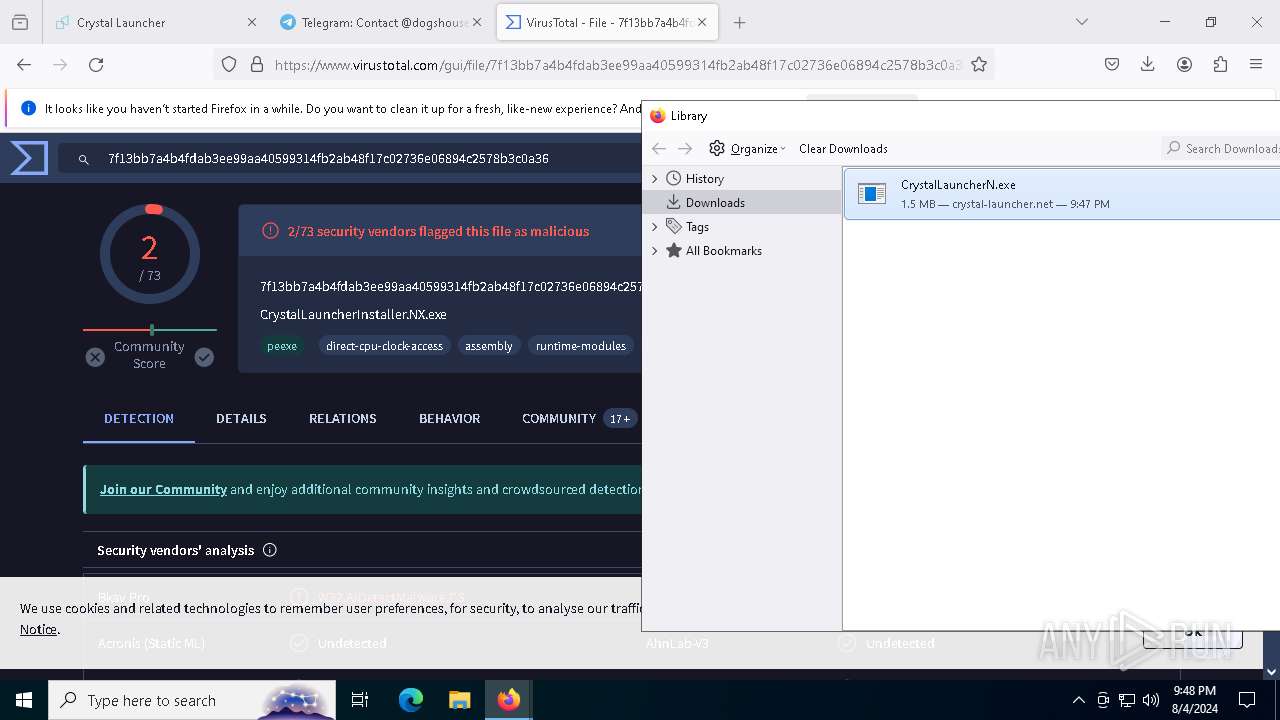The width and height of the screenshot is (1280, 720).
Task: Open the RELATIONS tab
Action: click(x=343, y=418)
